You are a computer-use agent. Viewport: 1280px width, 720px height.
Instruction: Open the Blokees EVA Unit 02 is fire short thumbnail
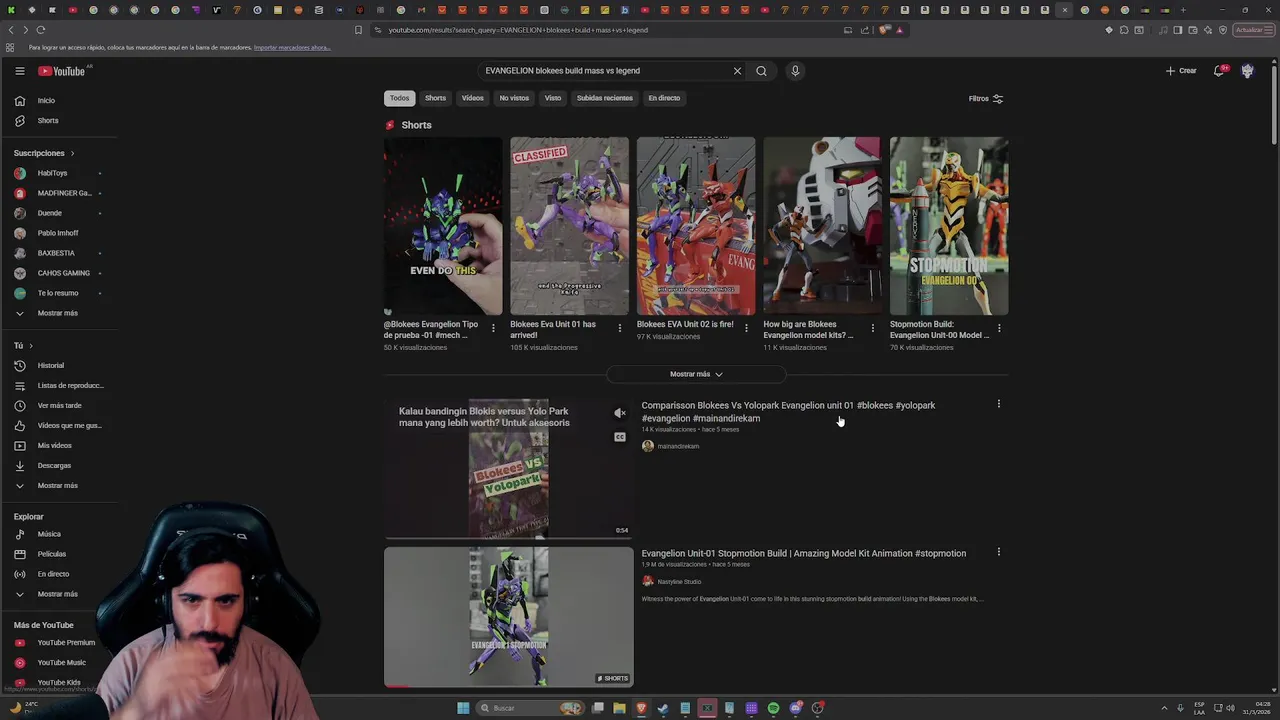[696, 226]
